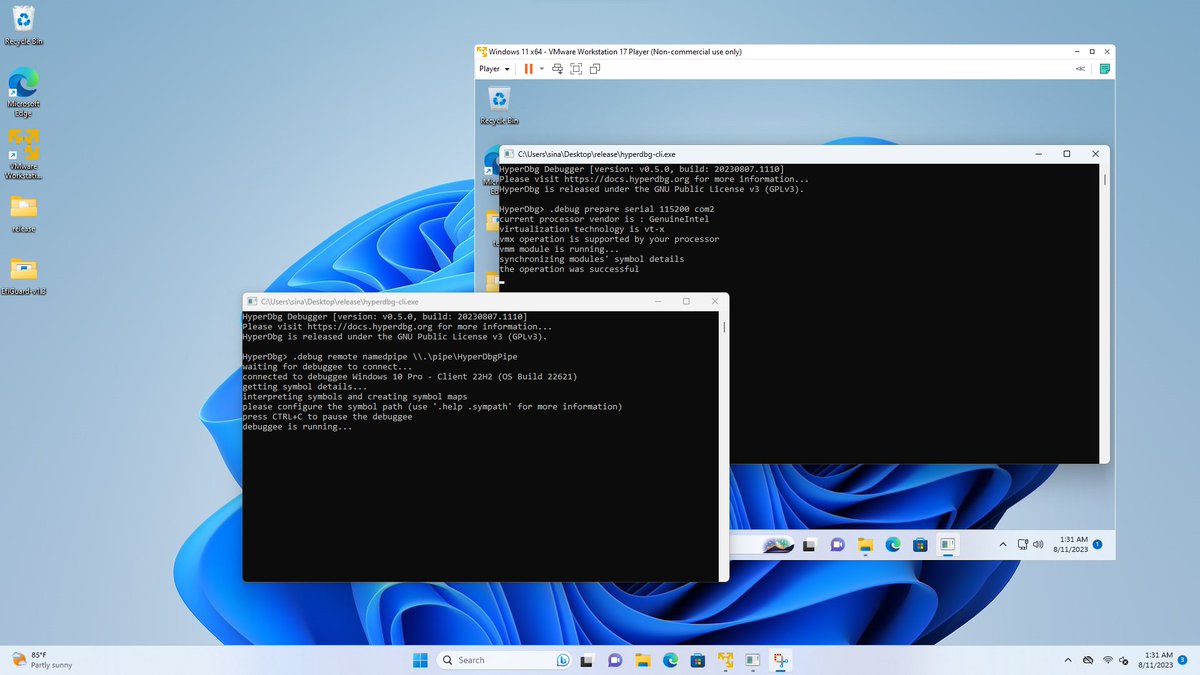Open guest VM clock showing 1:31 AM
Screen dimensions: 1200x675
pos(1069,544)
